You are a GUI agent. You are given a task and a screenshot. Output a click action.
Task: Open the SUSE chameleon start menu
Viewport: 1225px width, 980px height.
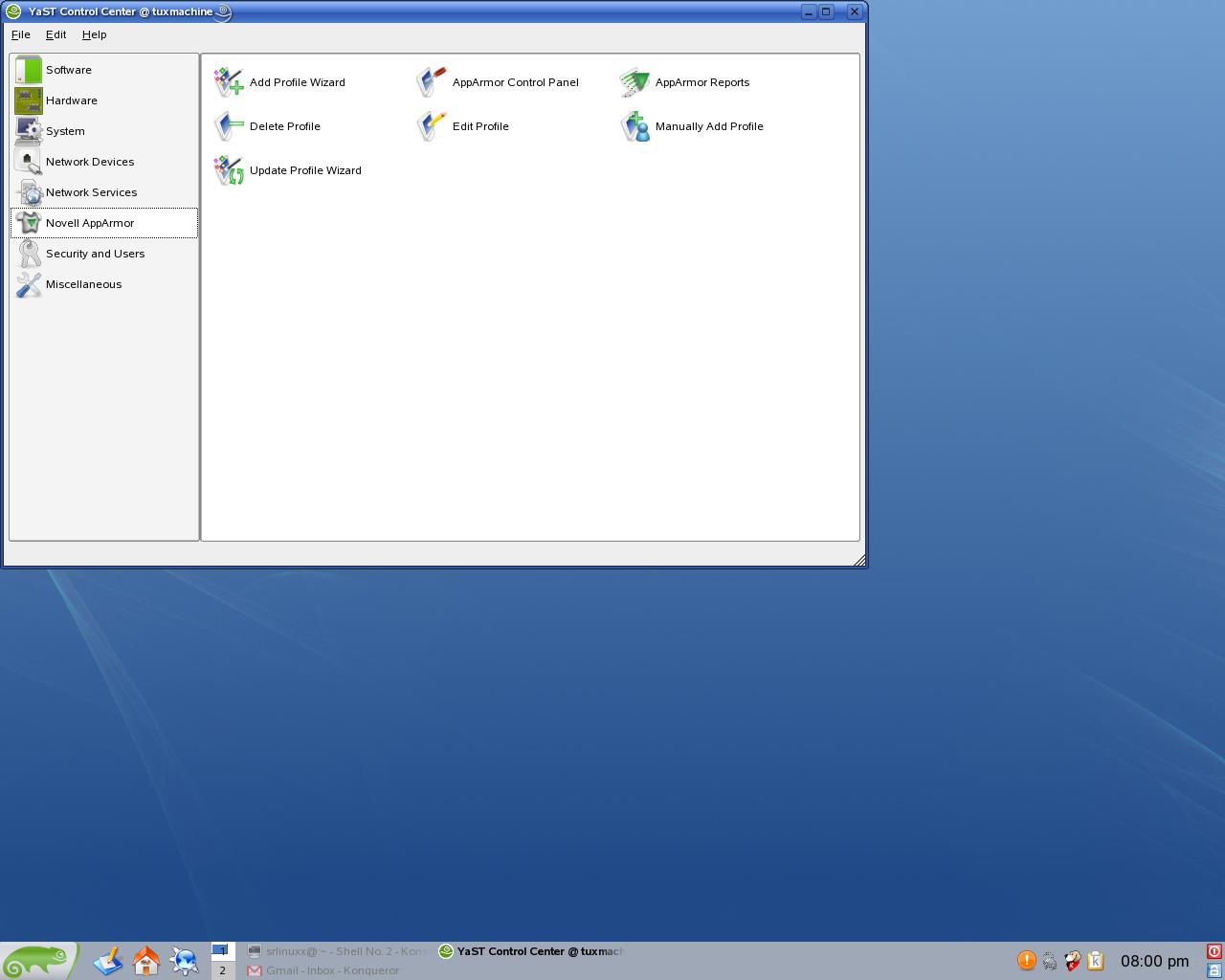click(39, 961)
